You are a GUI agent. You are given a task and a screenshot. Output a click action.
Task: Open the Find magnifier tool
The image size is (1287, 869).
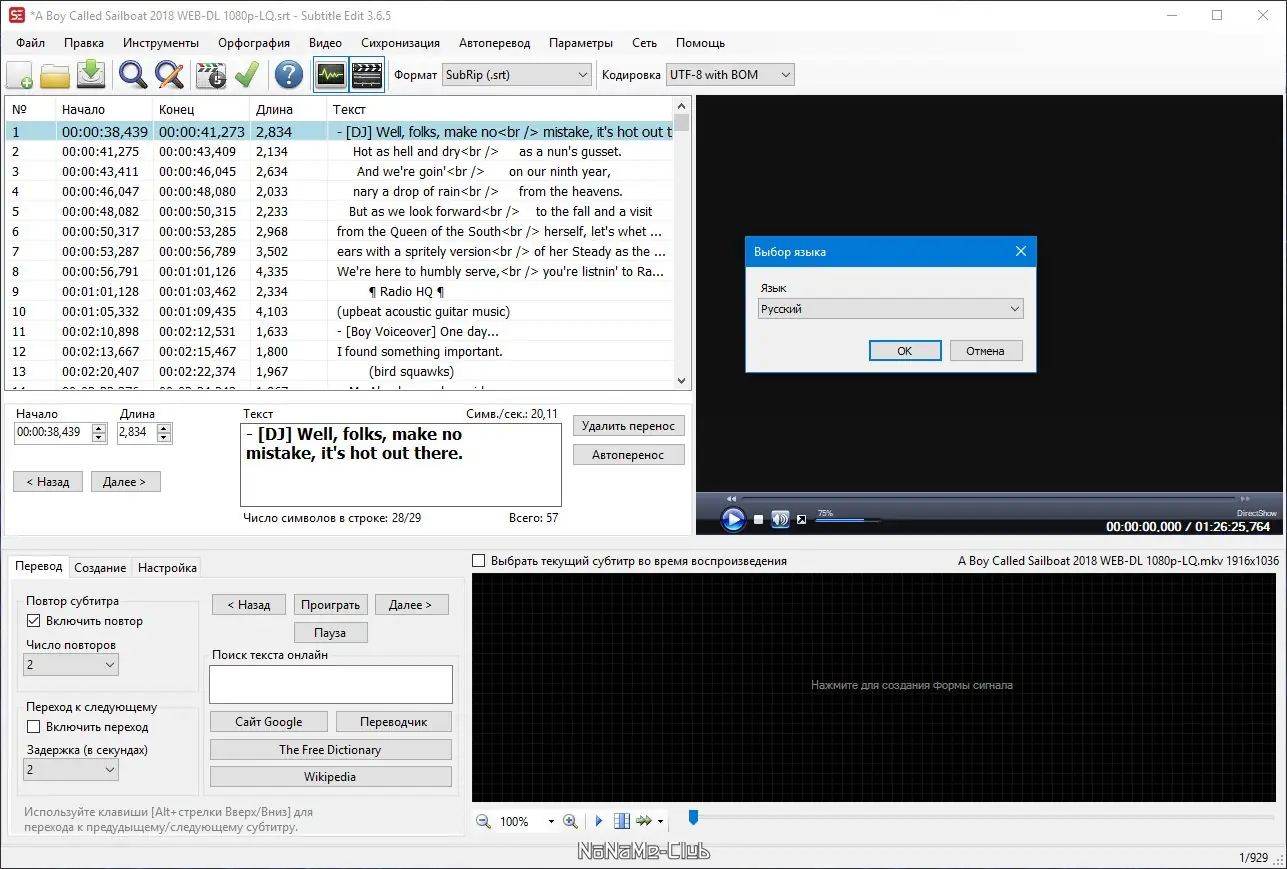pos(133,75)
